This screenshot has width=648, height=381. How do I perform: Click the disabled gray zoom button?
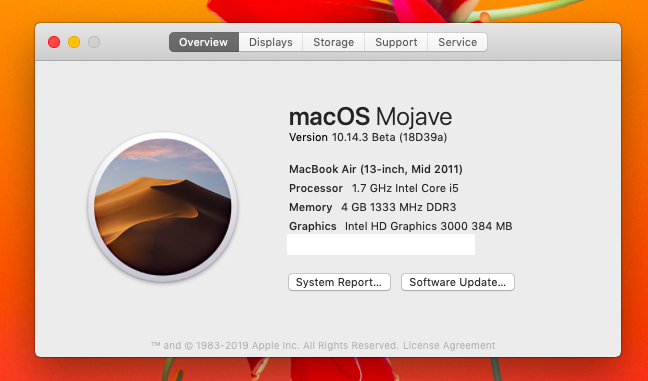[94, 42]
